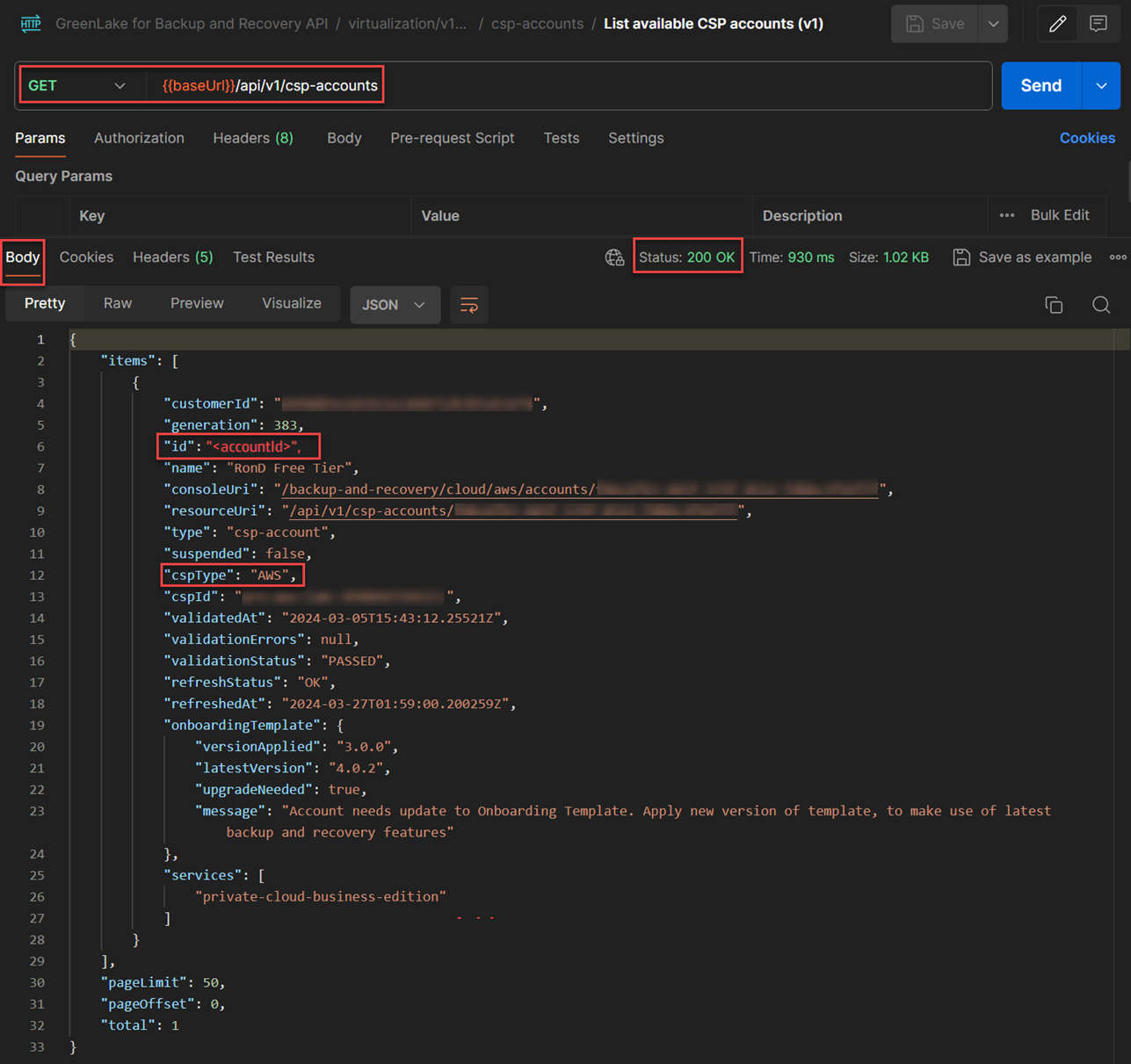
Task: Toggle the line wrap icon
Action: pos(469,305)
